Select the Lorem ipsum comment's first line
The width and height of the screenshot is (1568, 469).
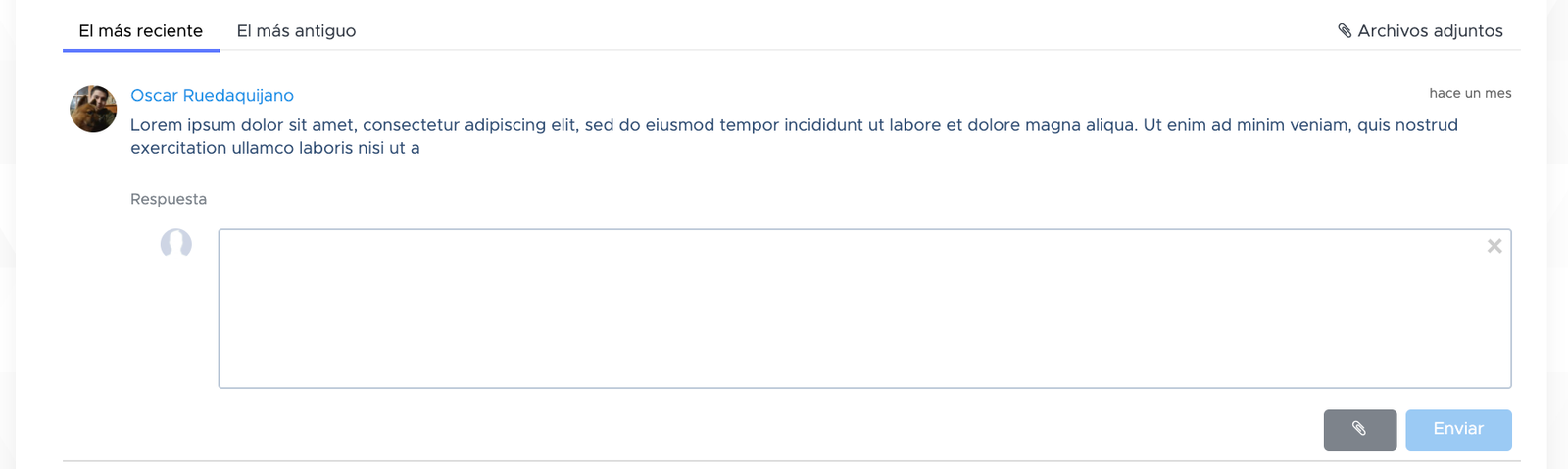pyautogui.click(x=794, y=125)
